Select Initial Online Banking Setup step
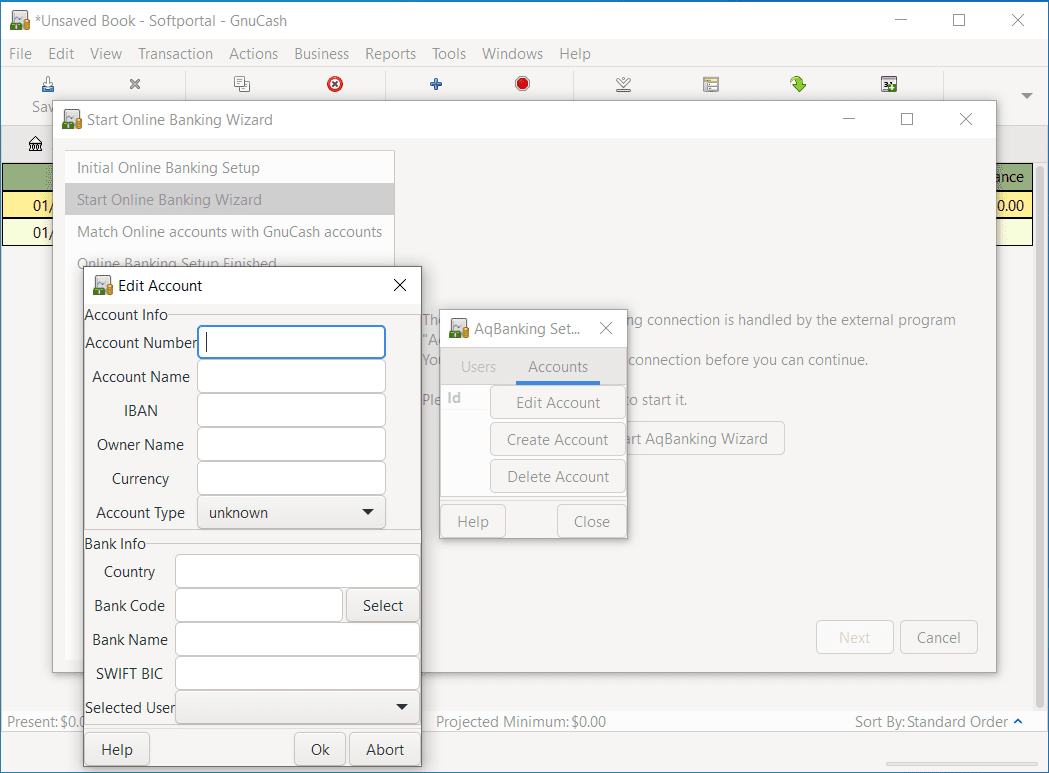The image size is (1049, 773). click(x=229, y=167)
